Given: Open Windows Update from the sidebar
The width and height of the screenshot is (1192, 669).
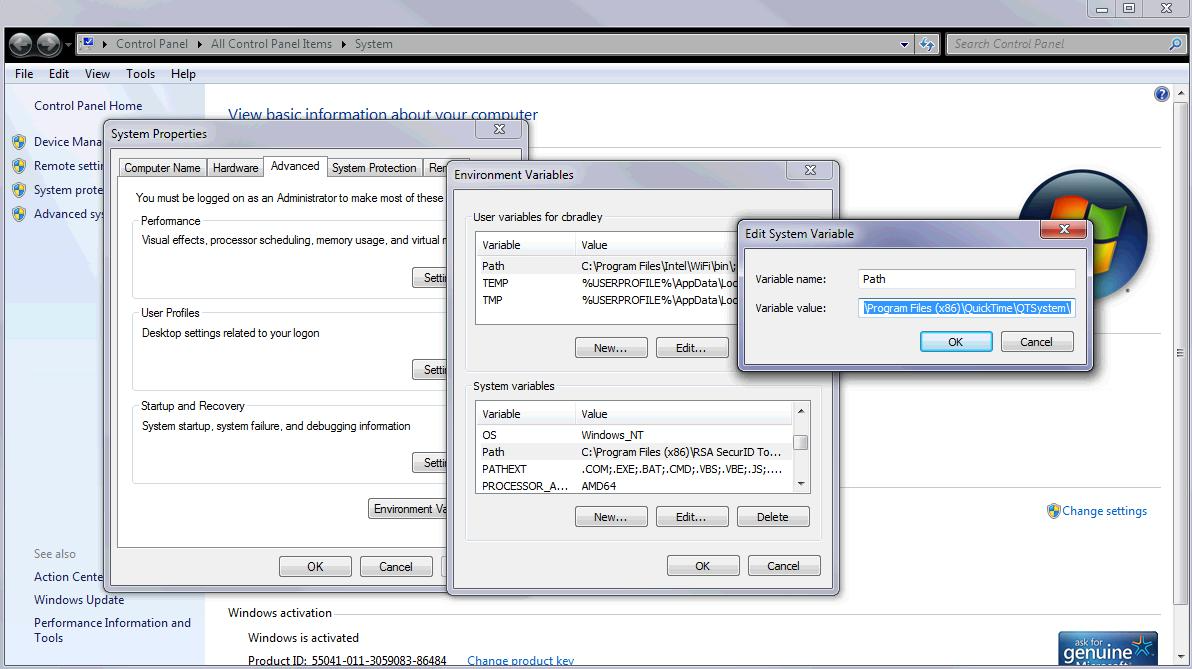Looking at the screenshot, I should click(x=78, y=599).
